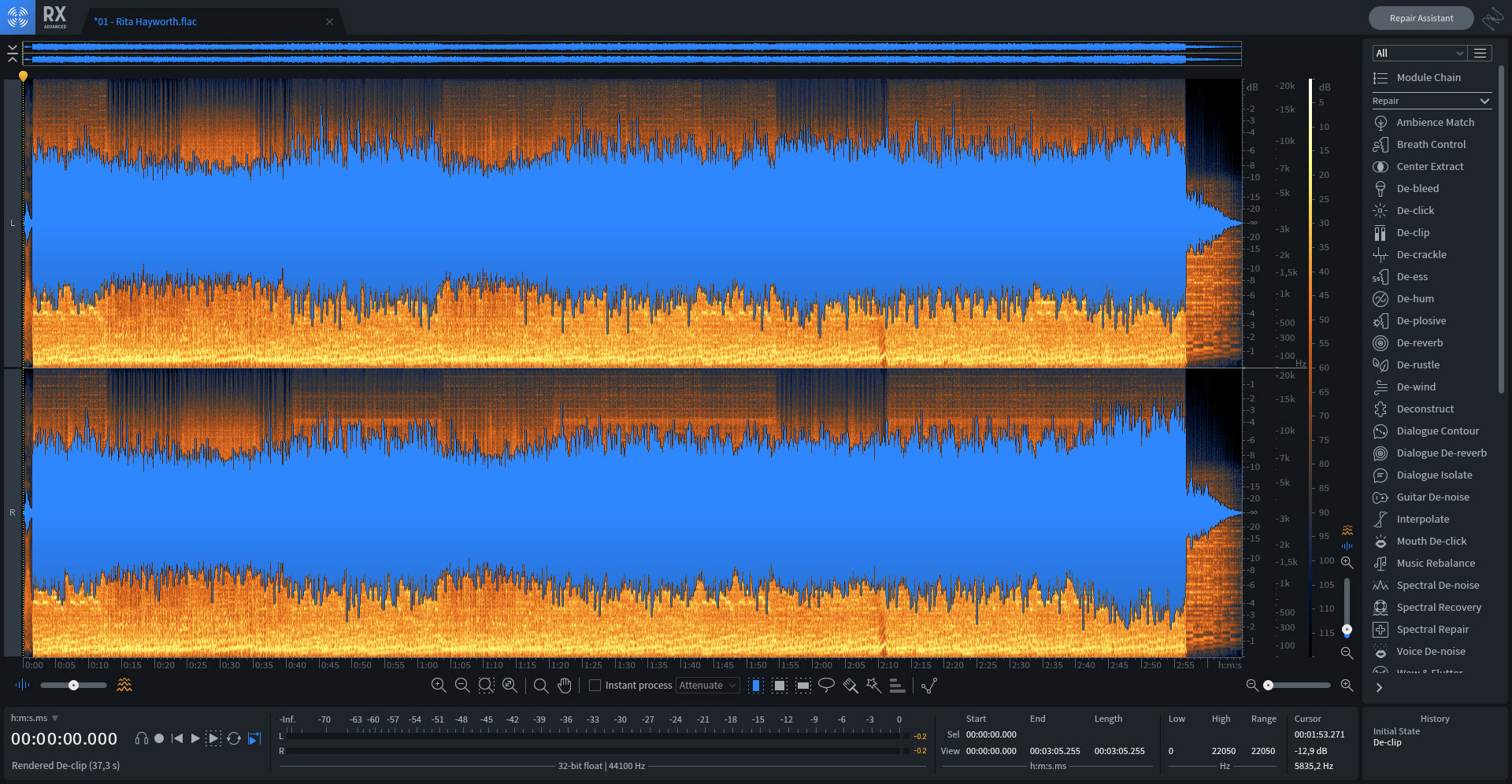The image size is (1512, 784).
Task: Open the De-hum module
Action: (x=1414, y=298)
